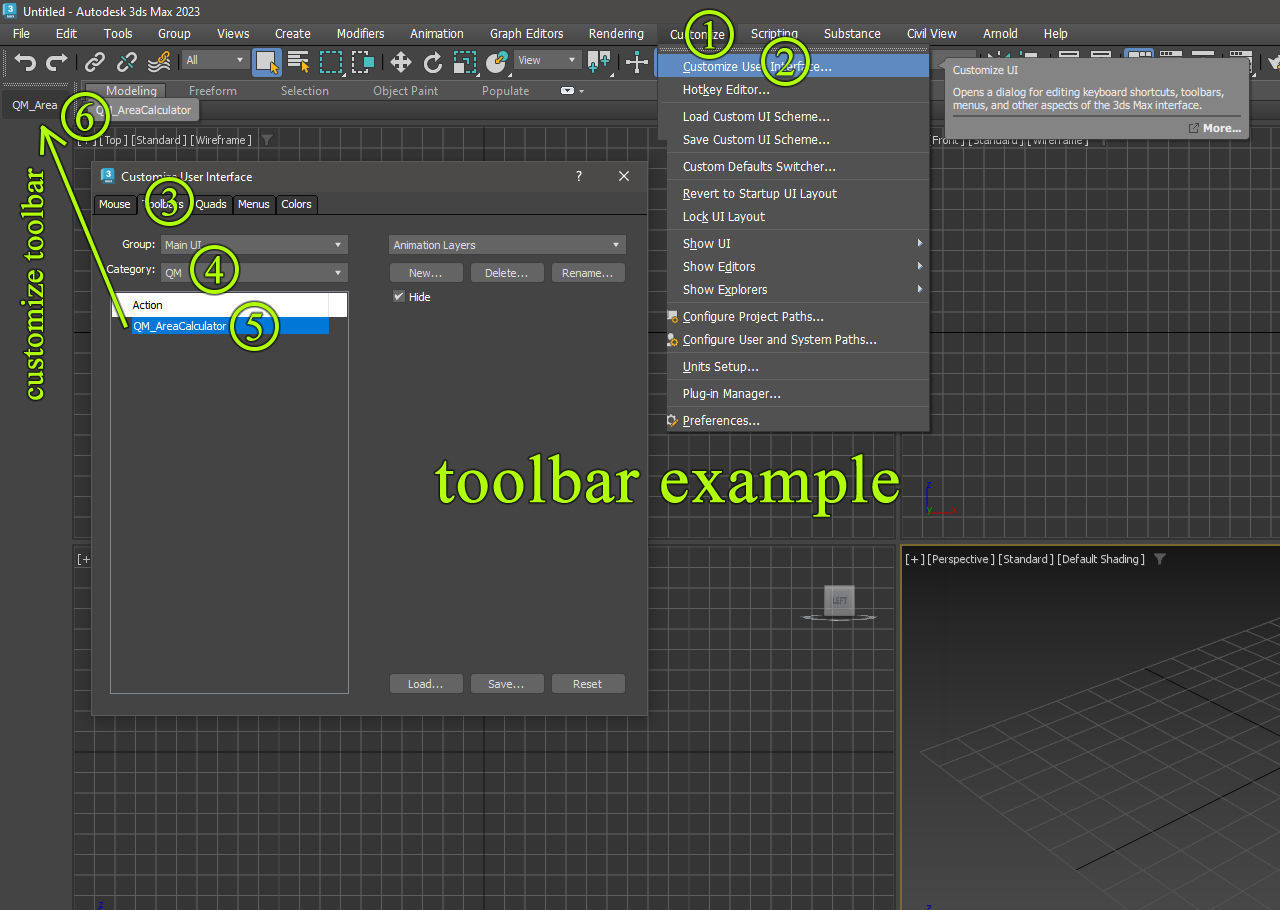Click the Unlink Selection icon
This screenshot has height=910, width=1280.
coord(127,63)
